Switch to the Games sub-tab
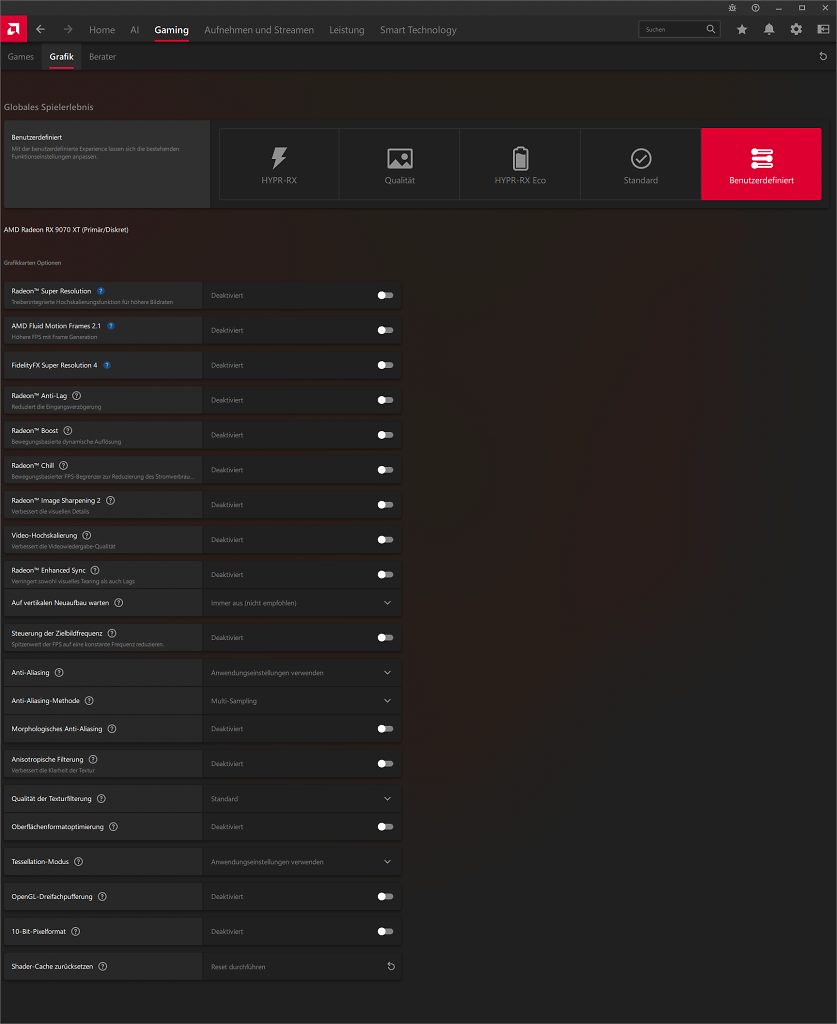 (x=21, y=57)
